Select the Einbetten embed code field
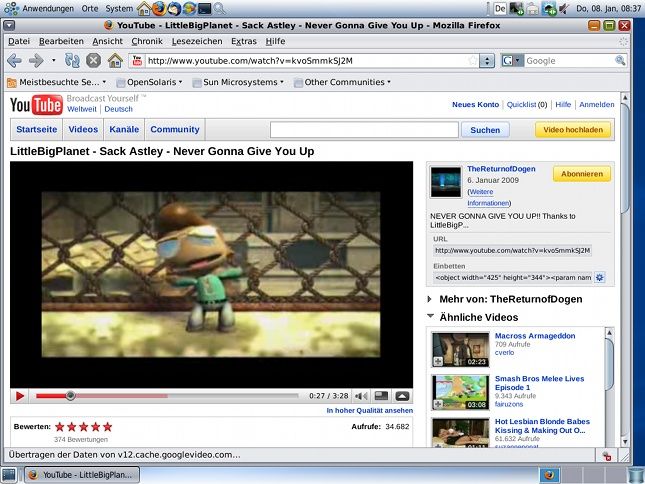This screenshot has height=484, width=645. click(513, 278)
